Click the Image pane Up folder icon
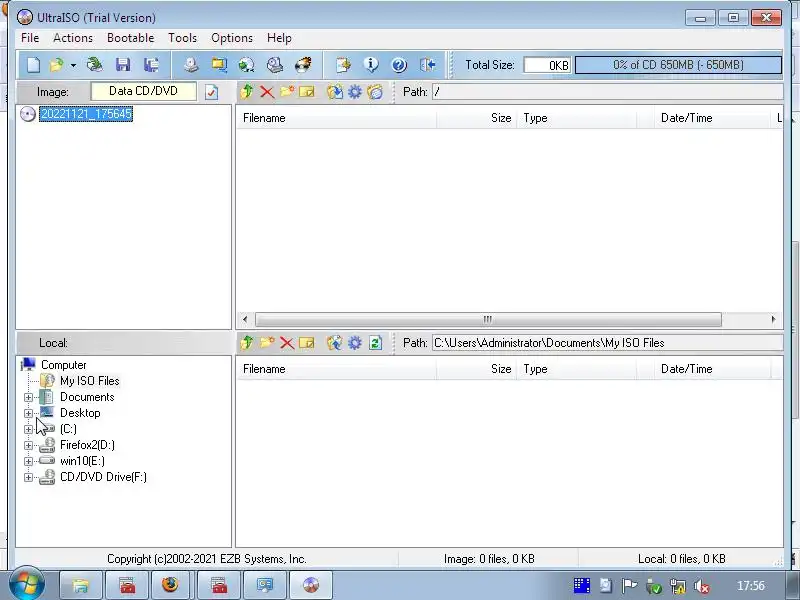This screenshot has width=800, height=600. pyautogui.click(x=247, y=92)
